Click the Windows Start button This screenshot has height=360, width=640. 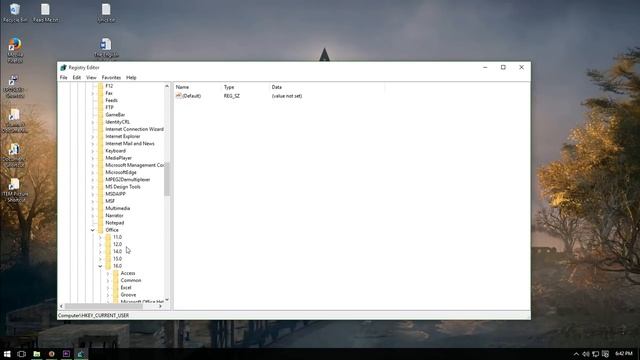(7, 354)
